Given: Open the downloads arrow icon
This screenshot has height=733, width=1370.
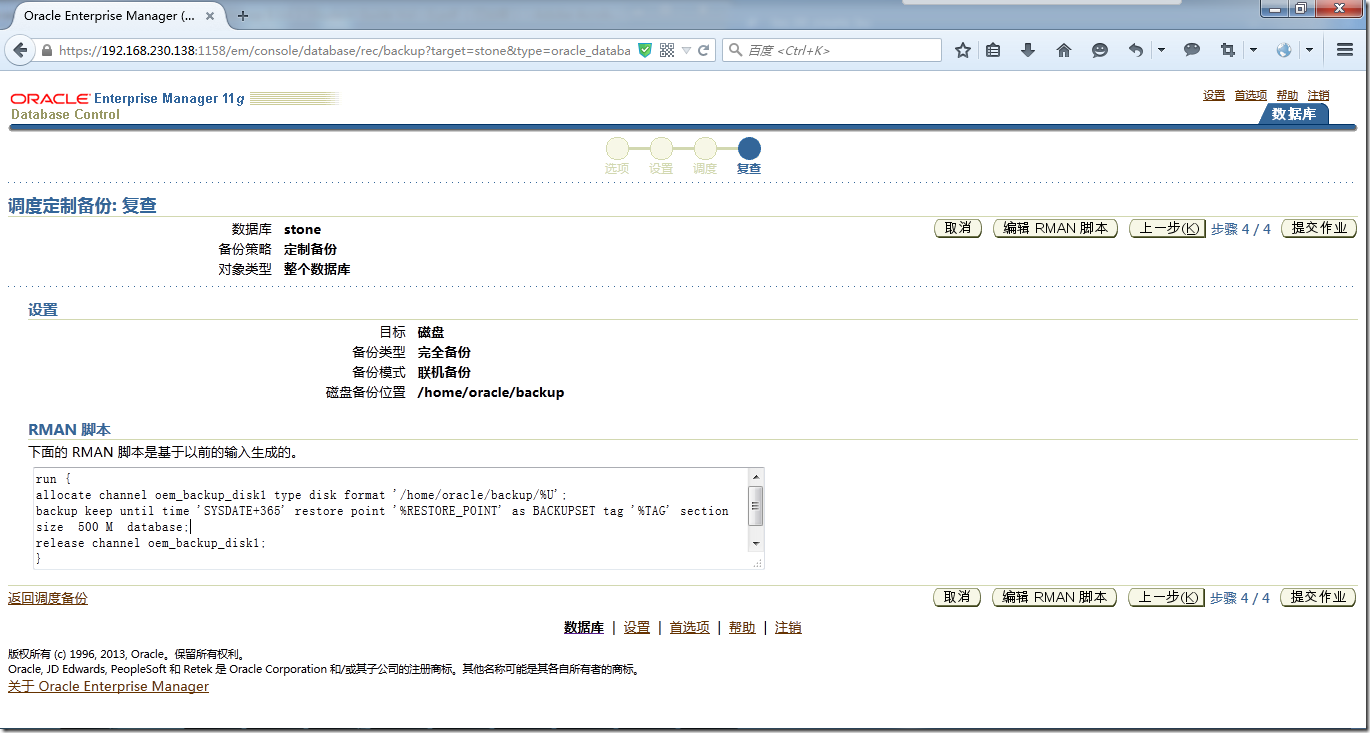Looking at the screenshot, I should 1028,50.
